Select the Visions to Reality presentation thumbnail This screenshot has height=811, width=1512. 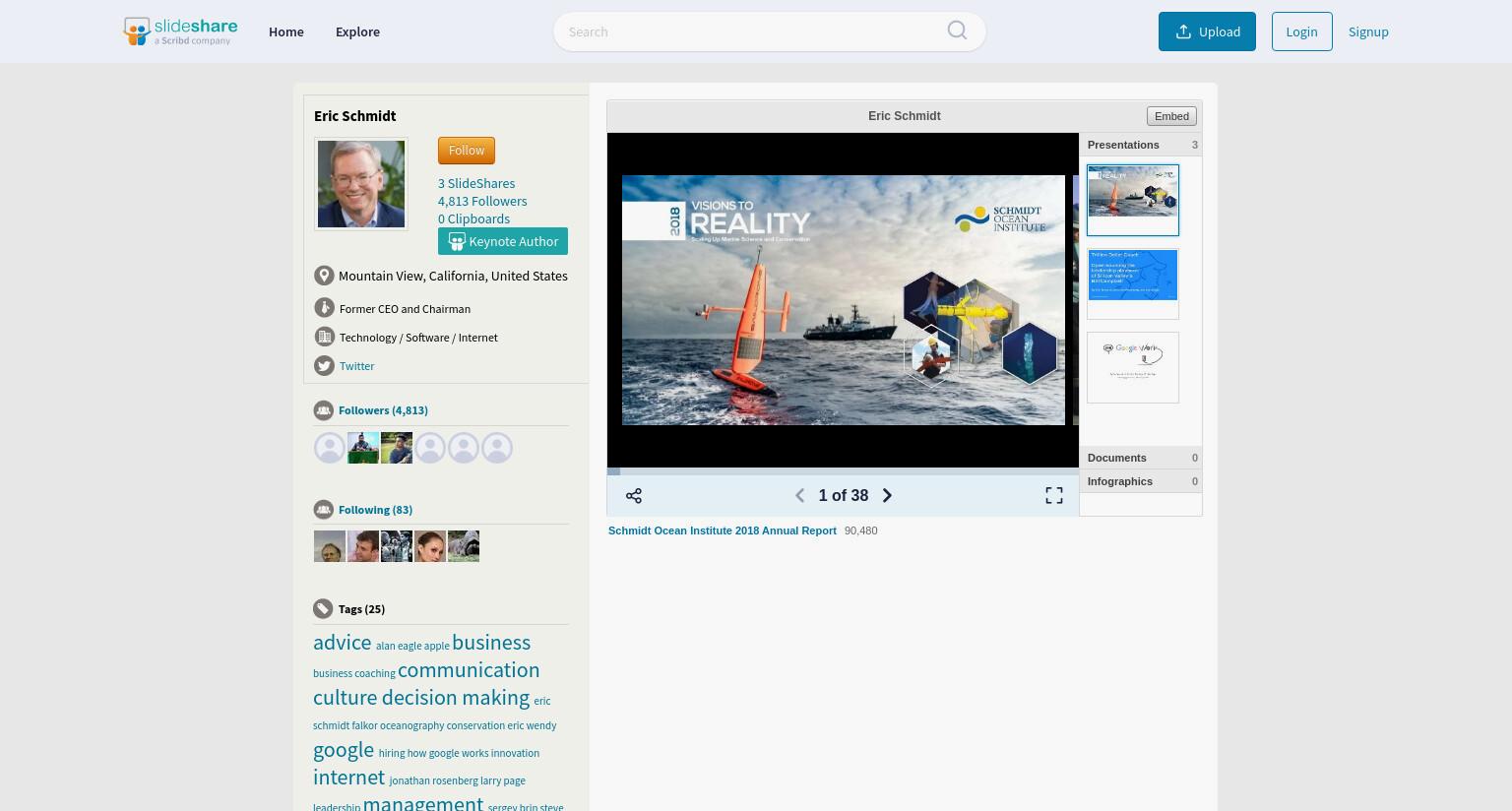click(x=1133, y=200)
